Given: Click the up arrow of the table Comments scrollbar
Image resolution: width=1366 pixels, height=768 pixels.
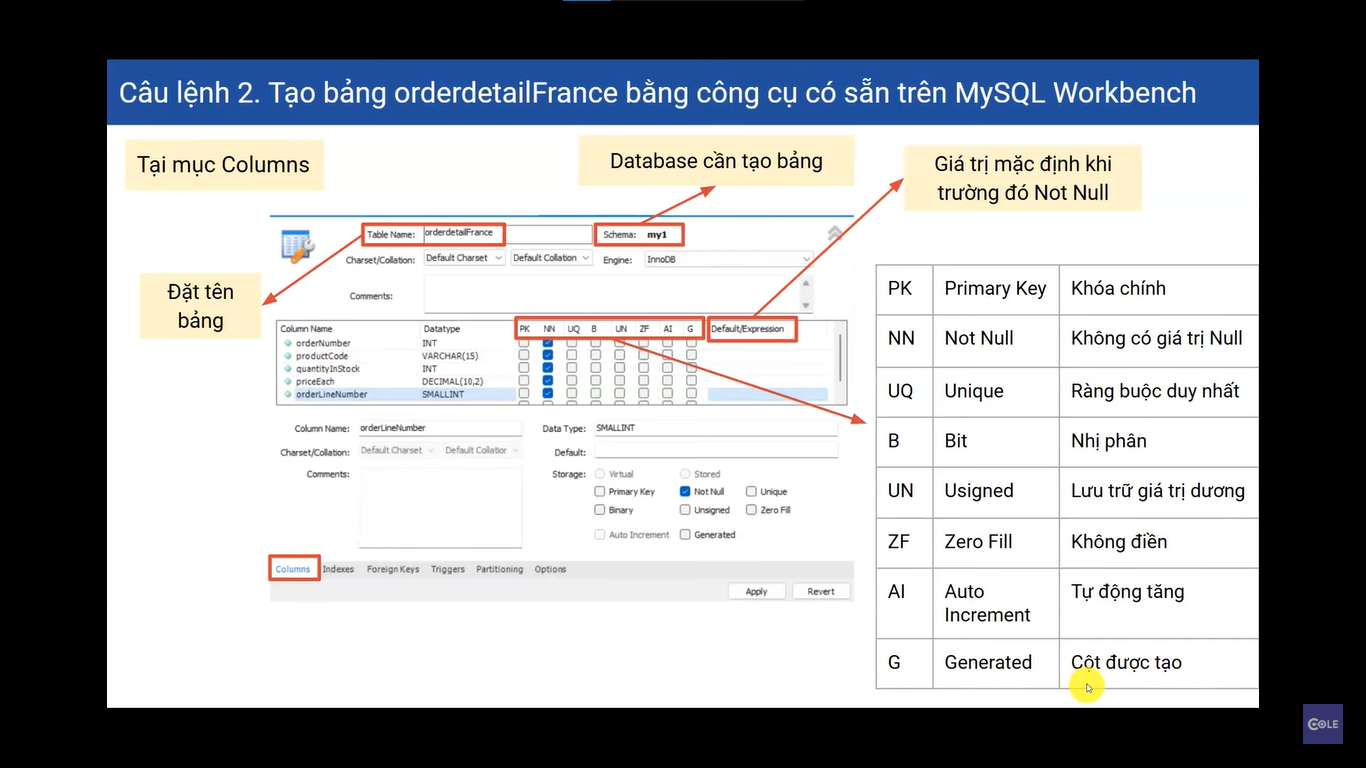Looking at the screenshot, I should tap(806, 283).
